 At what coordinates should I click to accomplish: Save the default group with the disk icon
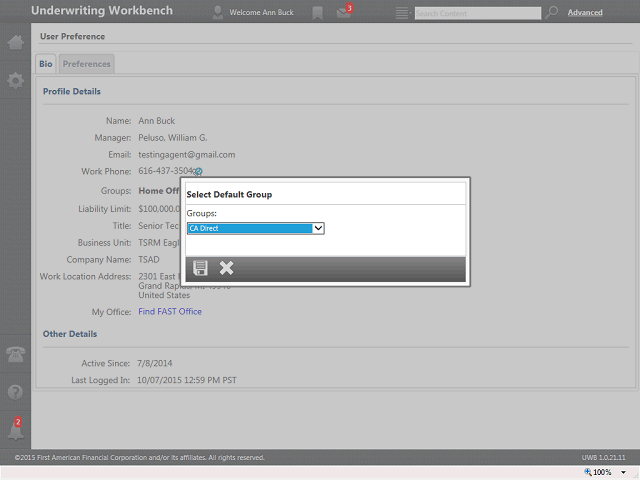pyautogui.click(x=200, y=268)
